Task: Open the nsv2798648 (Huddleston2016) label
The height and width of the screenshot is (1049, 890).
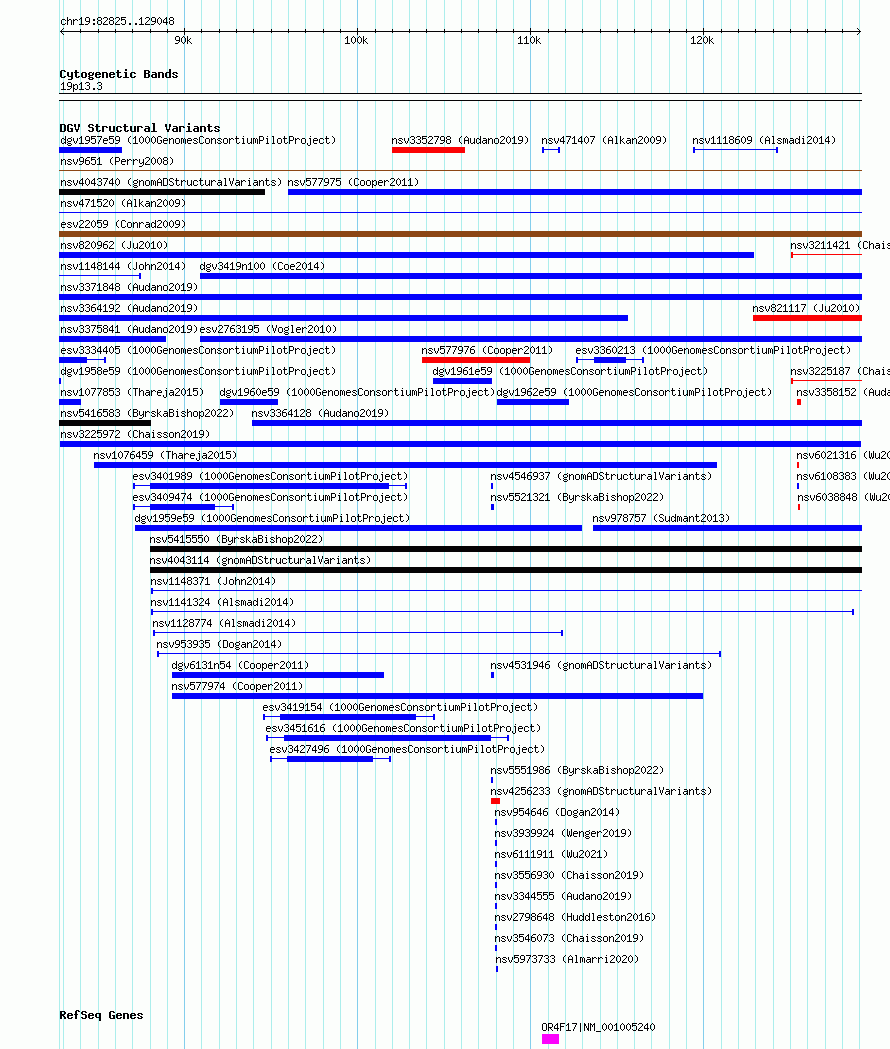Action: 575,917
